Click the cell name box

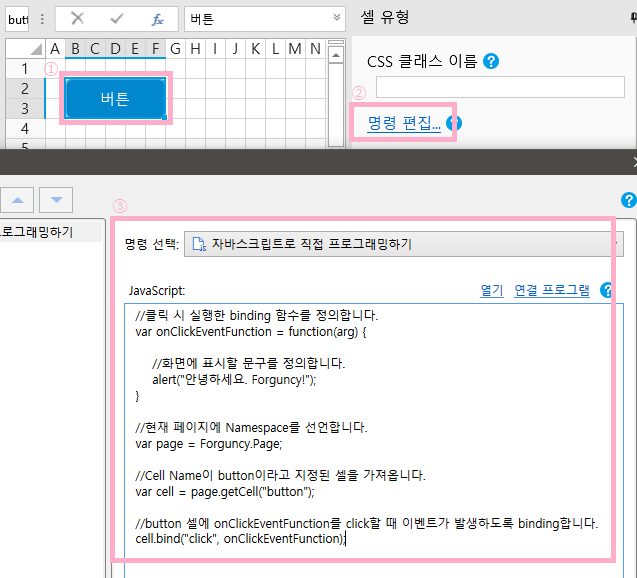[17, 19]
